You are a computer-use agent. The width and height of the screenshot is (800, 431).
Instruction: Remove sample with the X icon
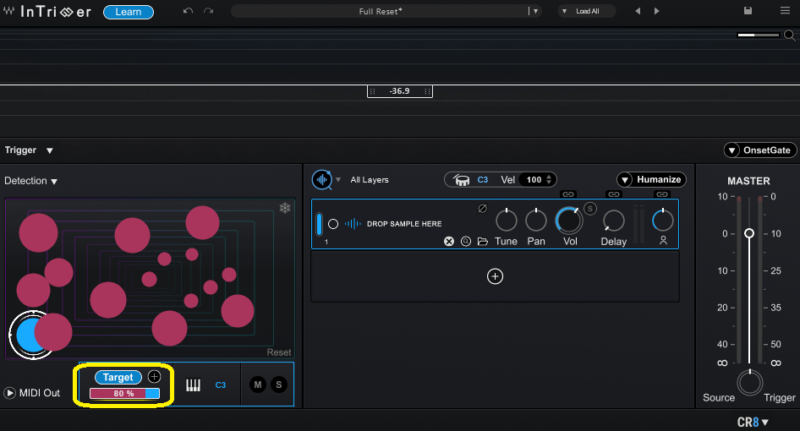point(449,241)
